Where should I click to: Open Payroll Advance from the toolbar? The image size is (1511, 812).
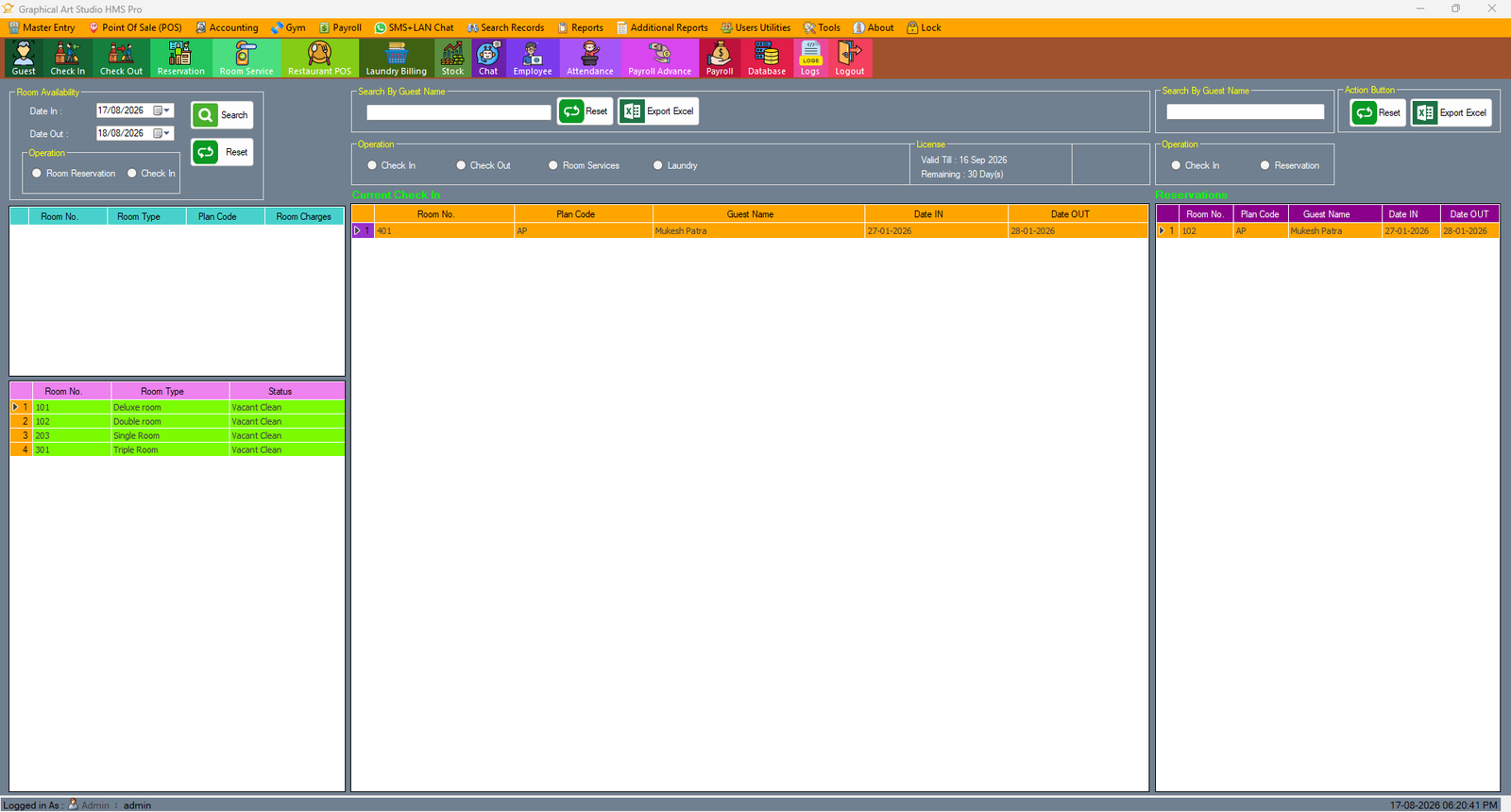tap(659, 58)
